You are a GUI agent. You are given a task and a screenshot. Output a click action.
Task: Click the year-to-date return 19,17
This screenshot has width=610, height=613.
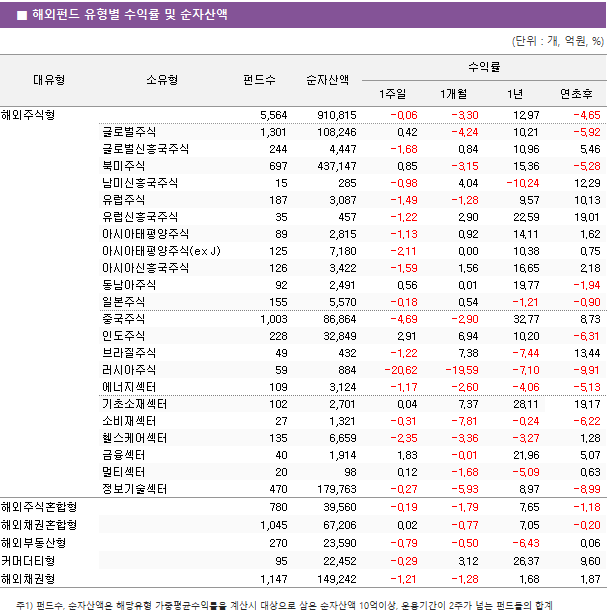(x=587, y=404)
